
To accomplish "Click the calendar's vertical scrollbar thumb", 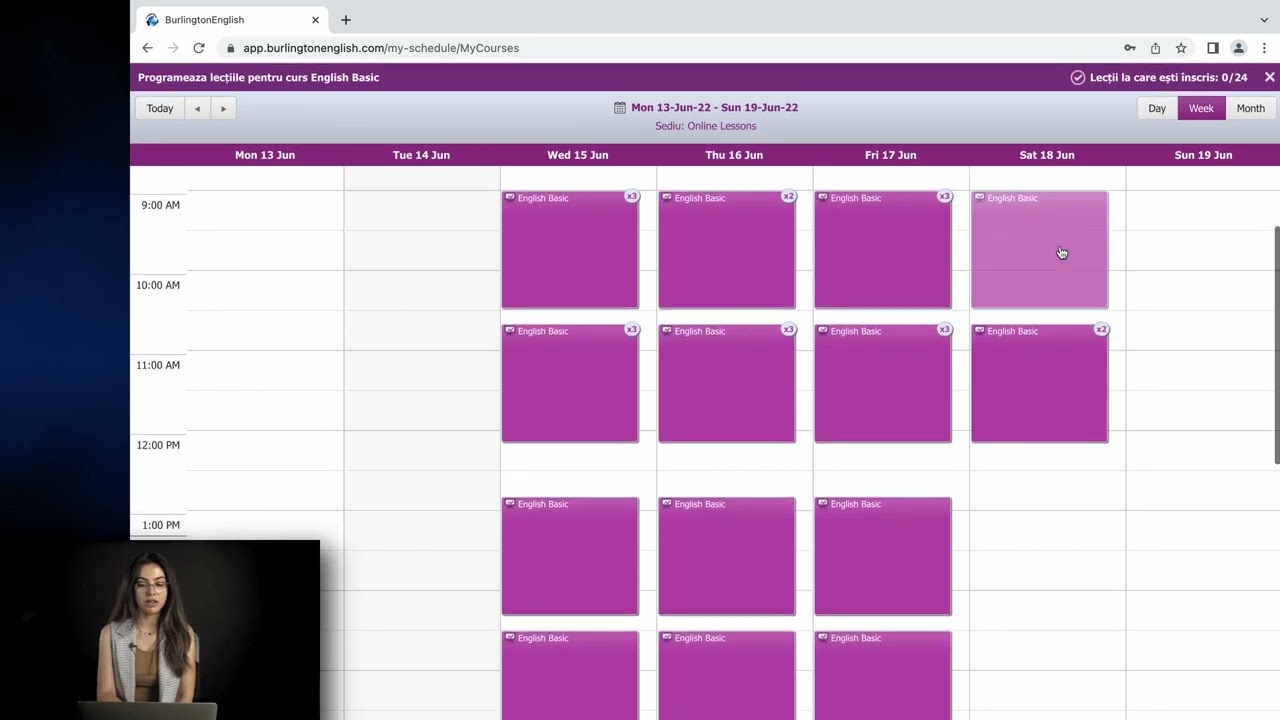I will (1276, 345).
